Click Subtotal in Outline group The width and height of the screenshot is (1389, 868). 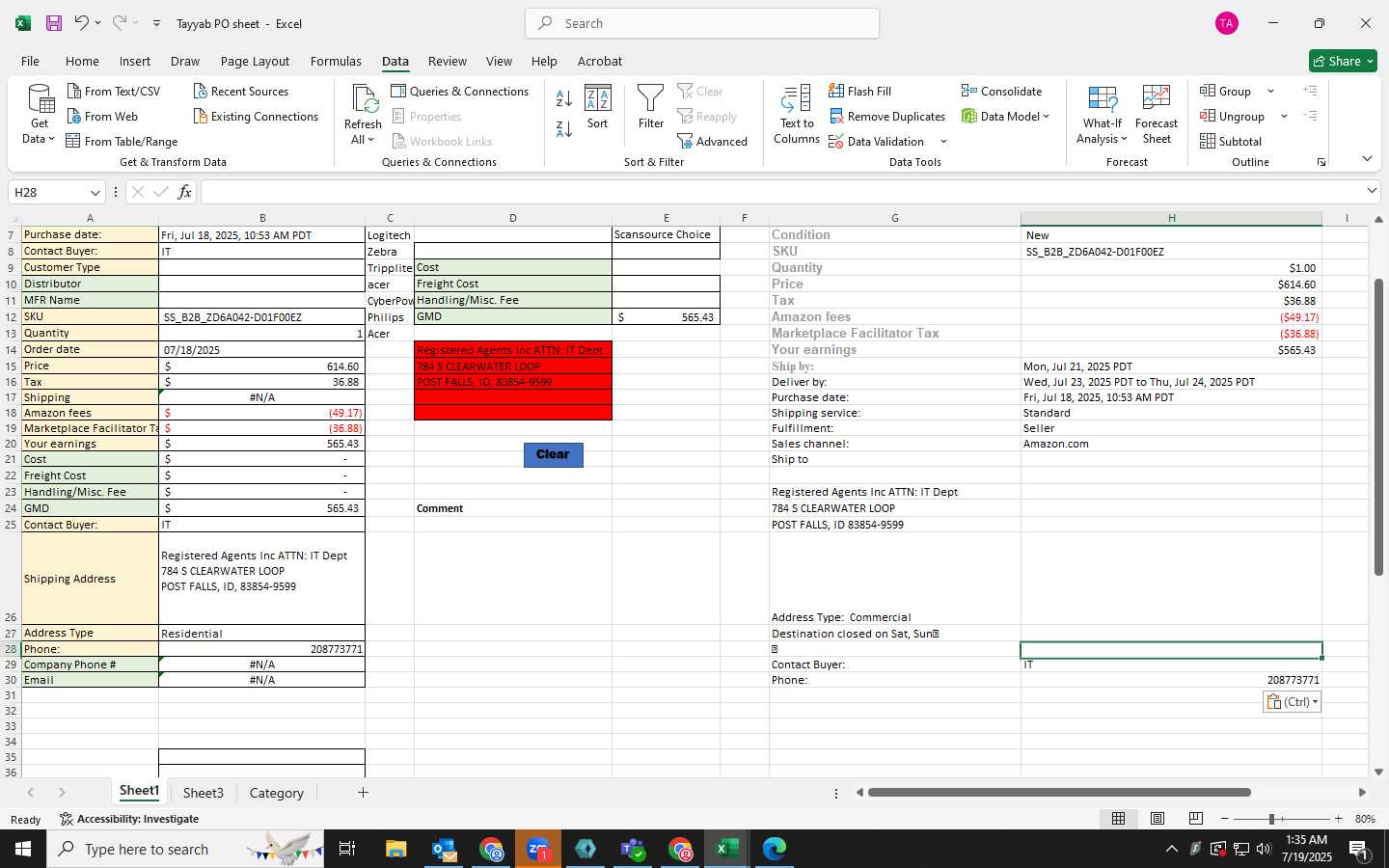tap(1231, 141)
